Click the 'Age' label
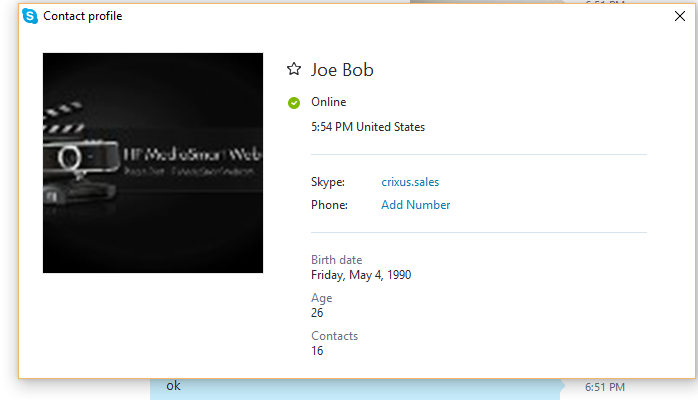This screenshot has width=698, height=400. point(321,298)
